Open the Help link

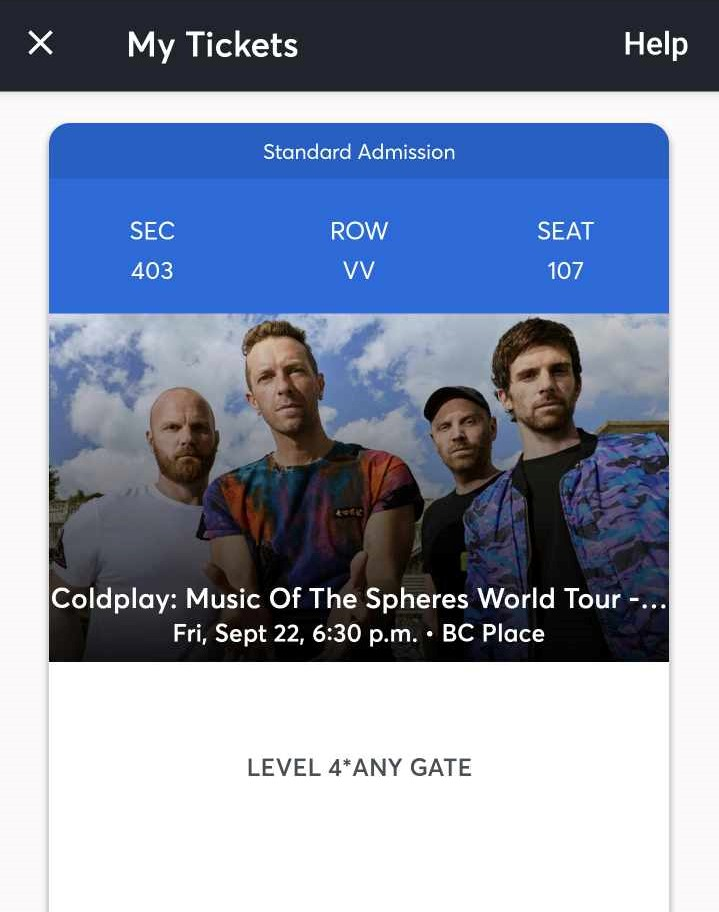[x=655, y=44]
